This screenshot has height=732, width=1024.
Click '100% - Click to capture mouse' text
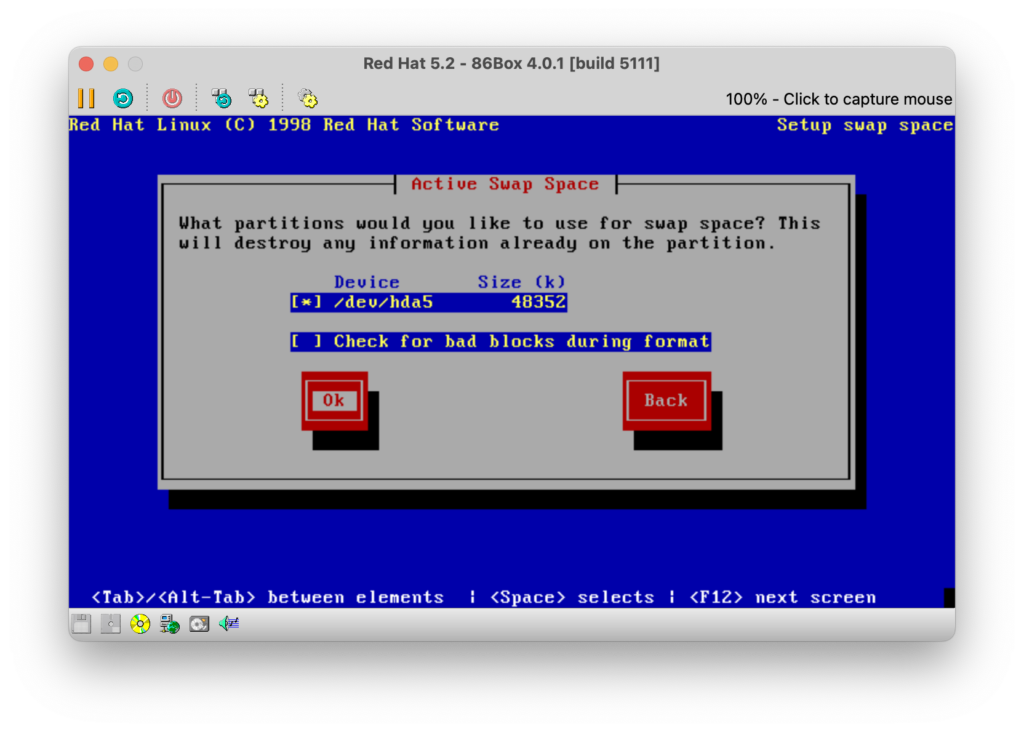(x=839, y=99)
